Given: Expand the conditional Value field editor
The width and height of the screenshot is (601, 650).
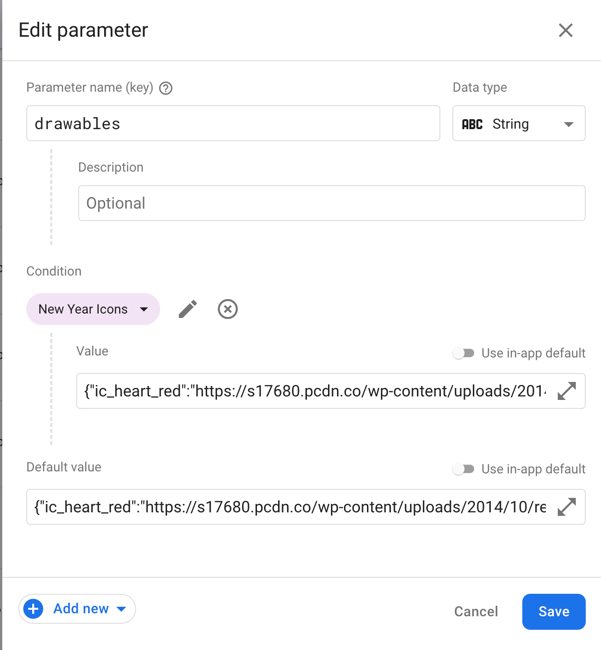Looking at the screenshot, I should pyautogui.click(x=566, y=391).
